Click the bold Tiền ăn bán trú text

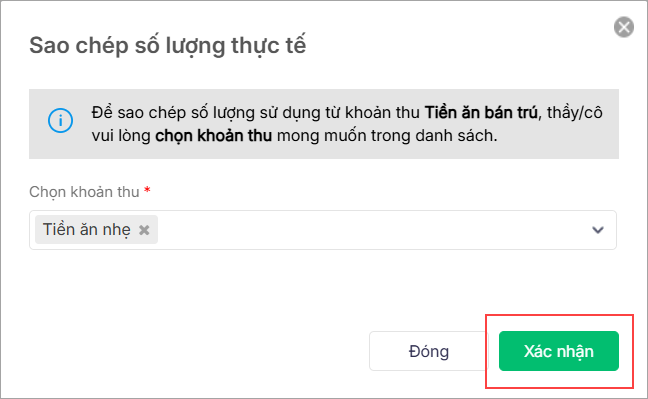481,112
